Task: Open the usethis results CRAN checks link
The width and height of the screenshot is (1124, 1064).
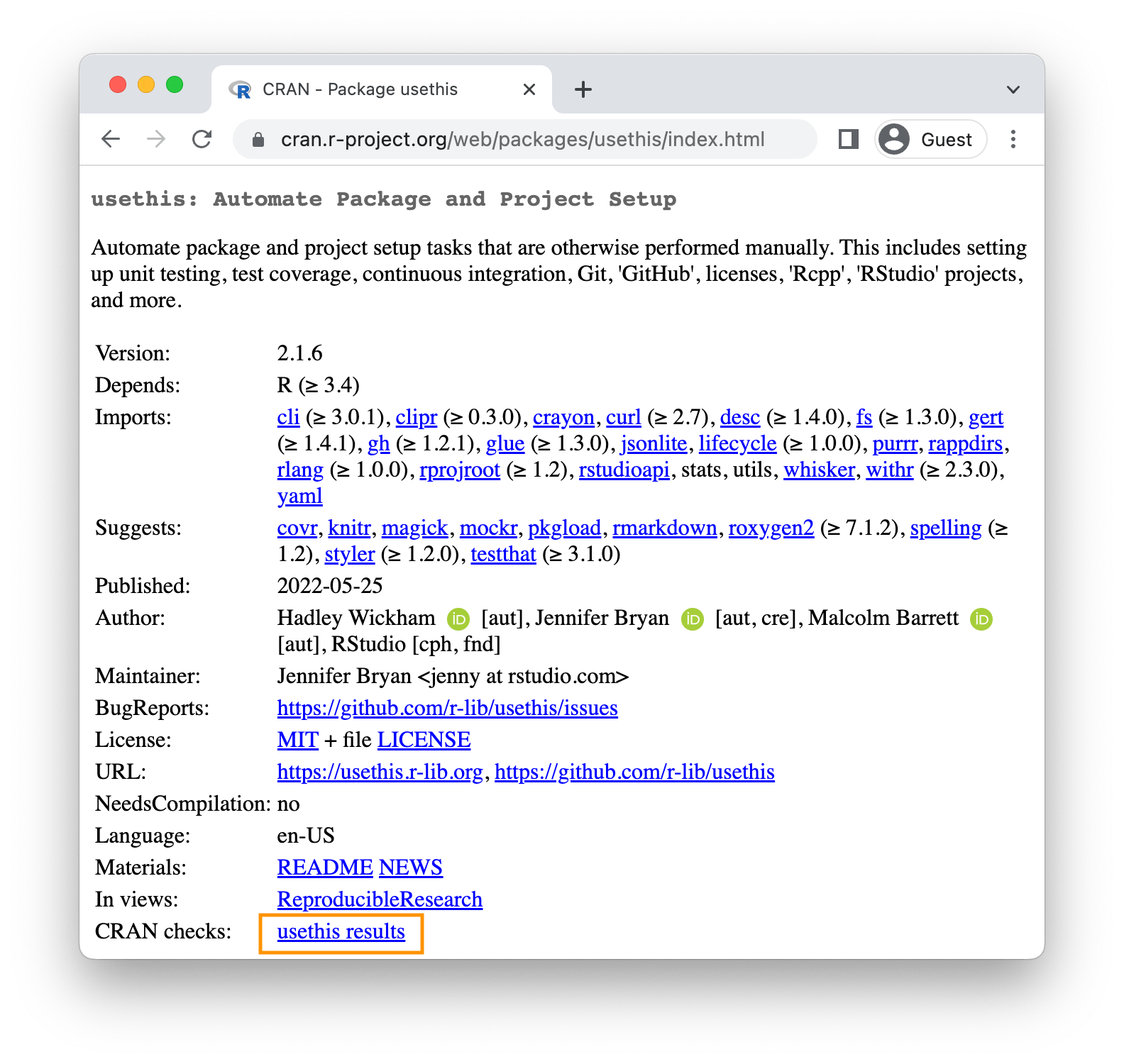Action: pos(341,931)
